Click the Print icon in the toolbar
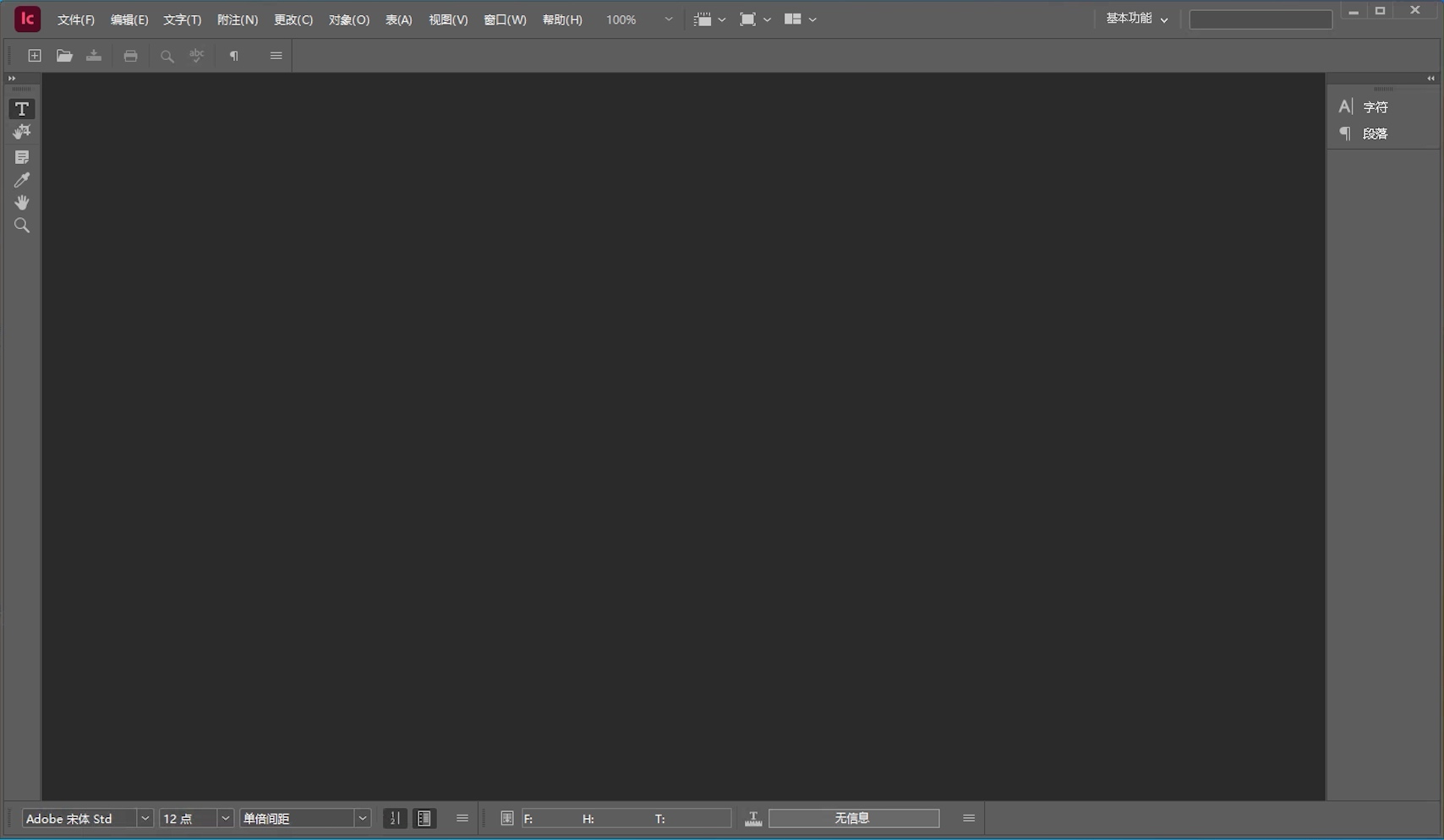 click(x=130, y=56)
